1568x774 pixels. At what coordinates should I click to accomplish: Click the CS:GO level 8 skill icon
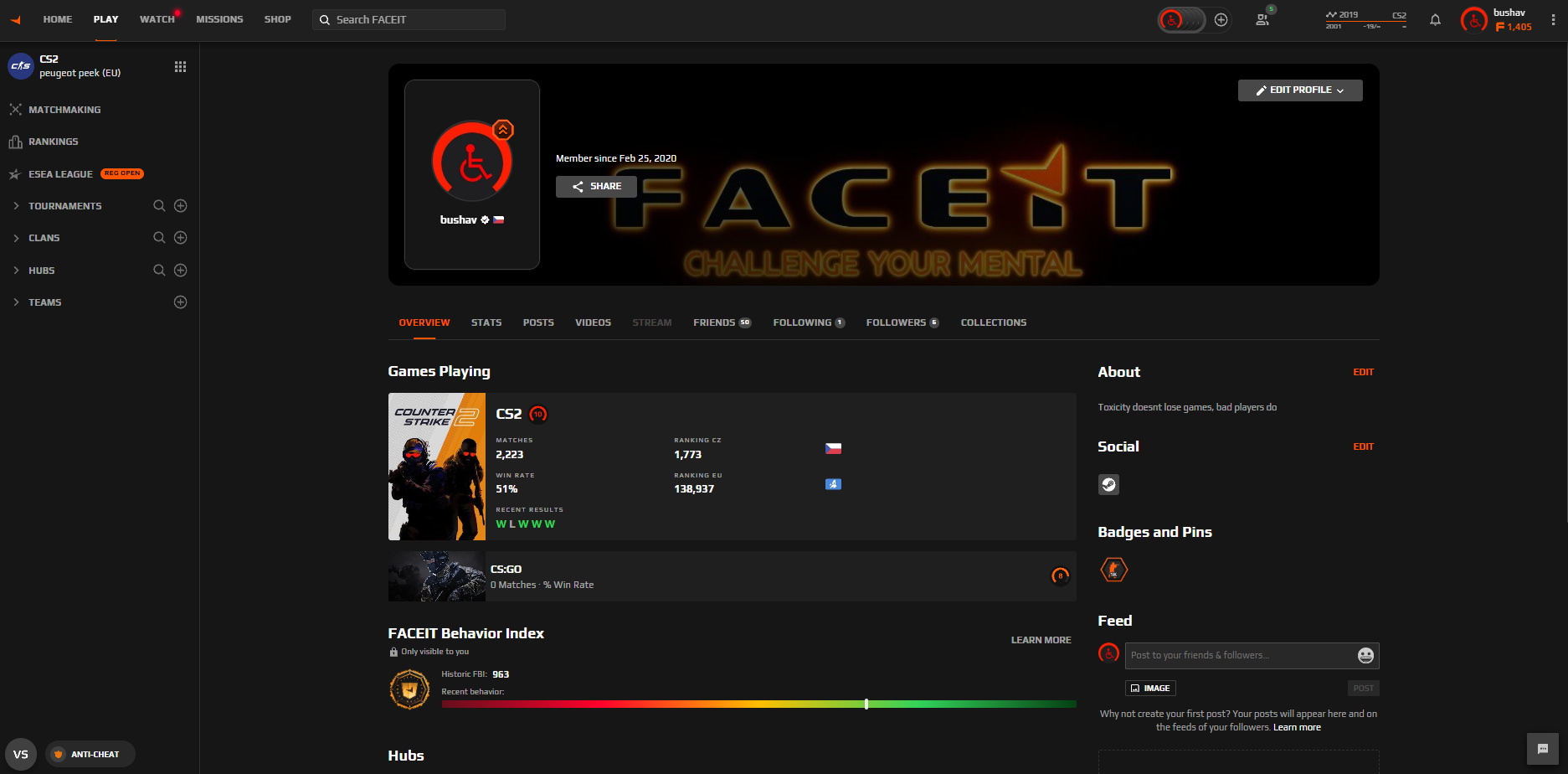(1061, 576)
